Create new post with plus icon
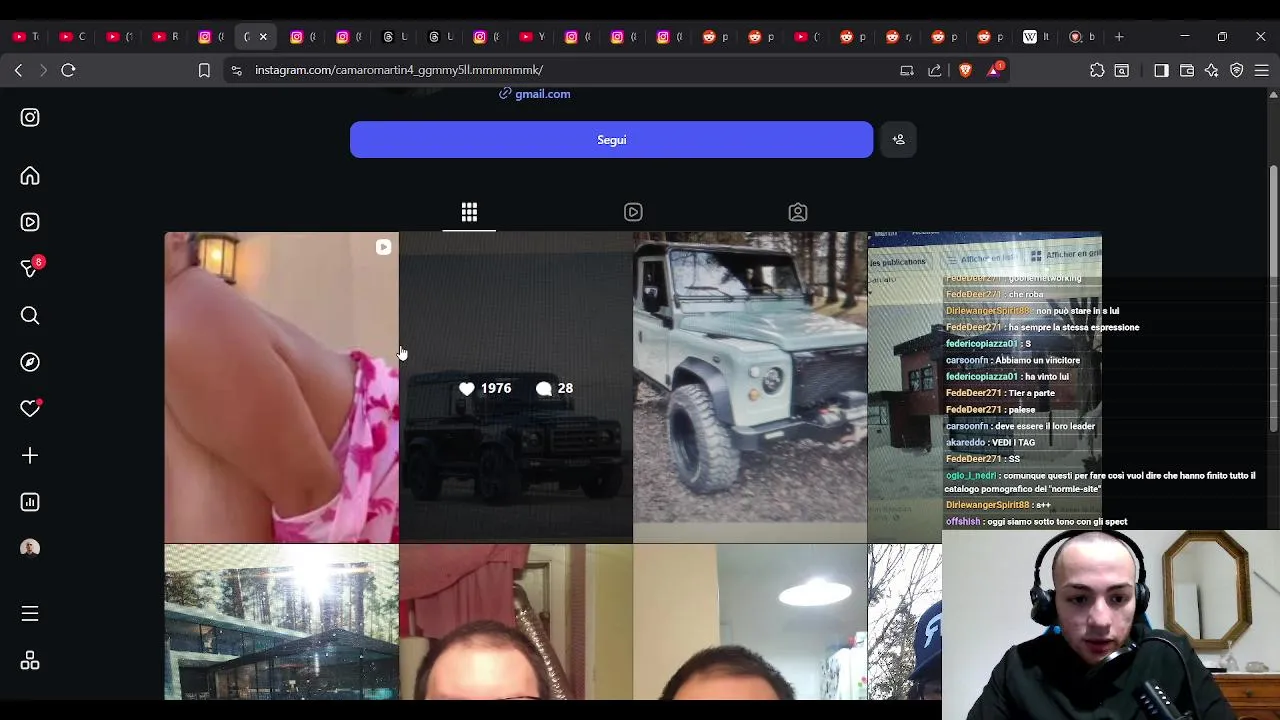1280x720 pixels. tap(30, 456)
